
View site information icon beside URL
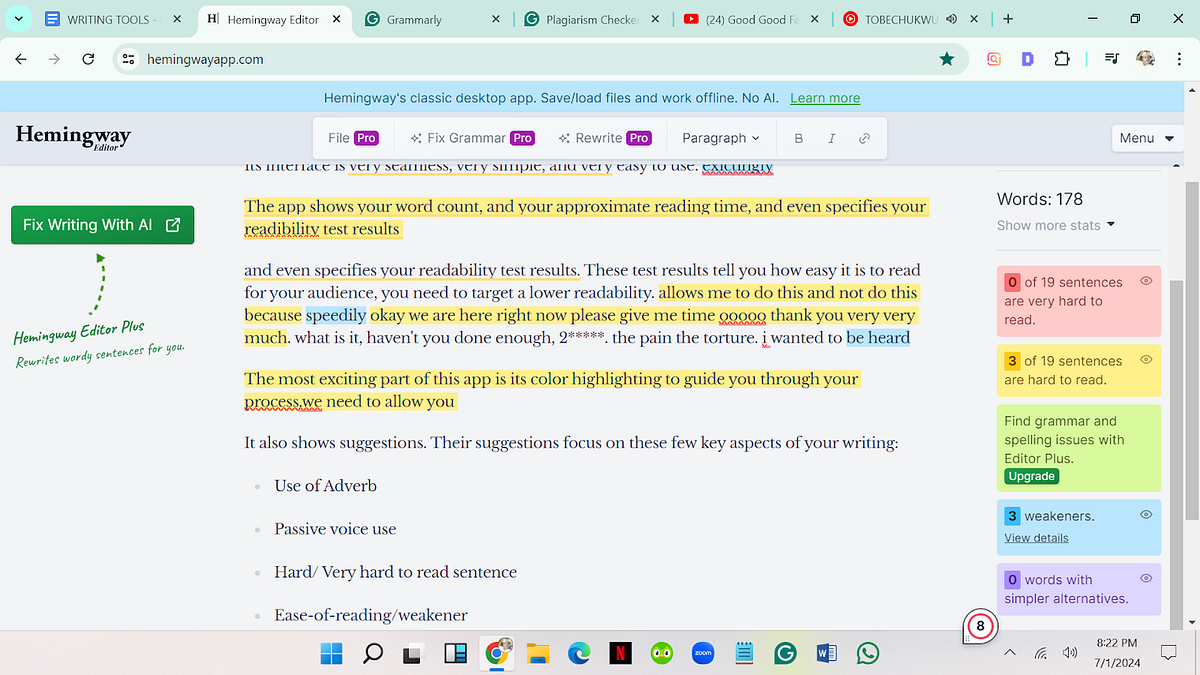[x=128, y=59]
